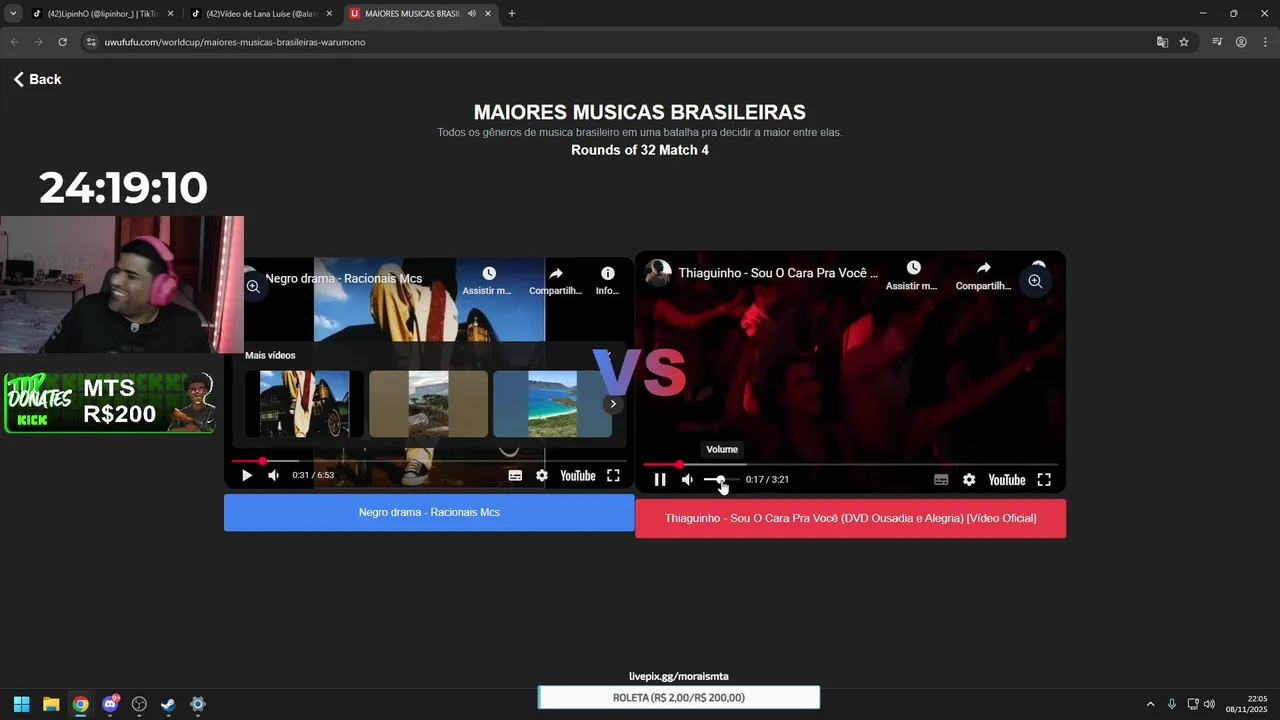Open system volume tray icon
Image resolution: width=1280 pixels, height=720 pixels.
point(1209,704)
